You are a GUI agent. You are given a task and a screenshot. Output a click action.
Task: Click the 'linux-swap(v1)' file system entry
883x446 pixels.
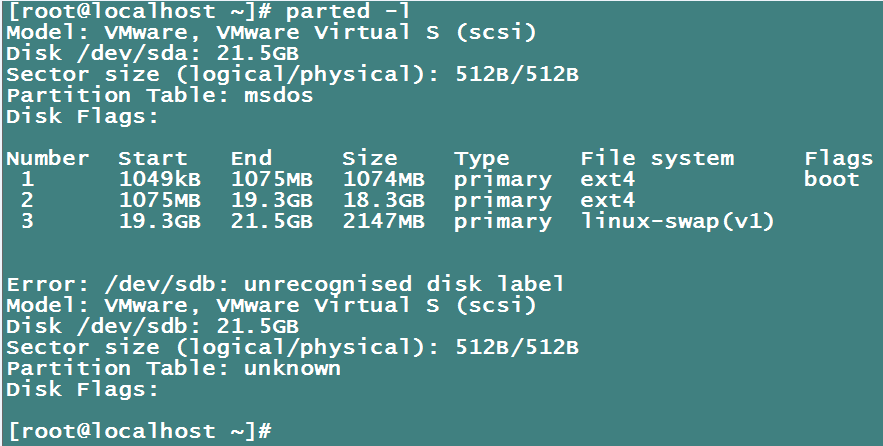(677, 221)
